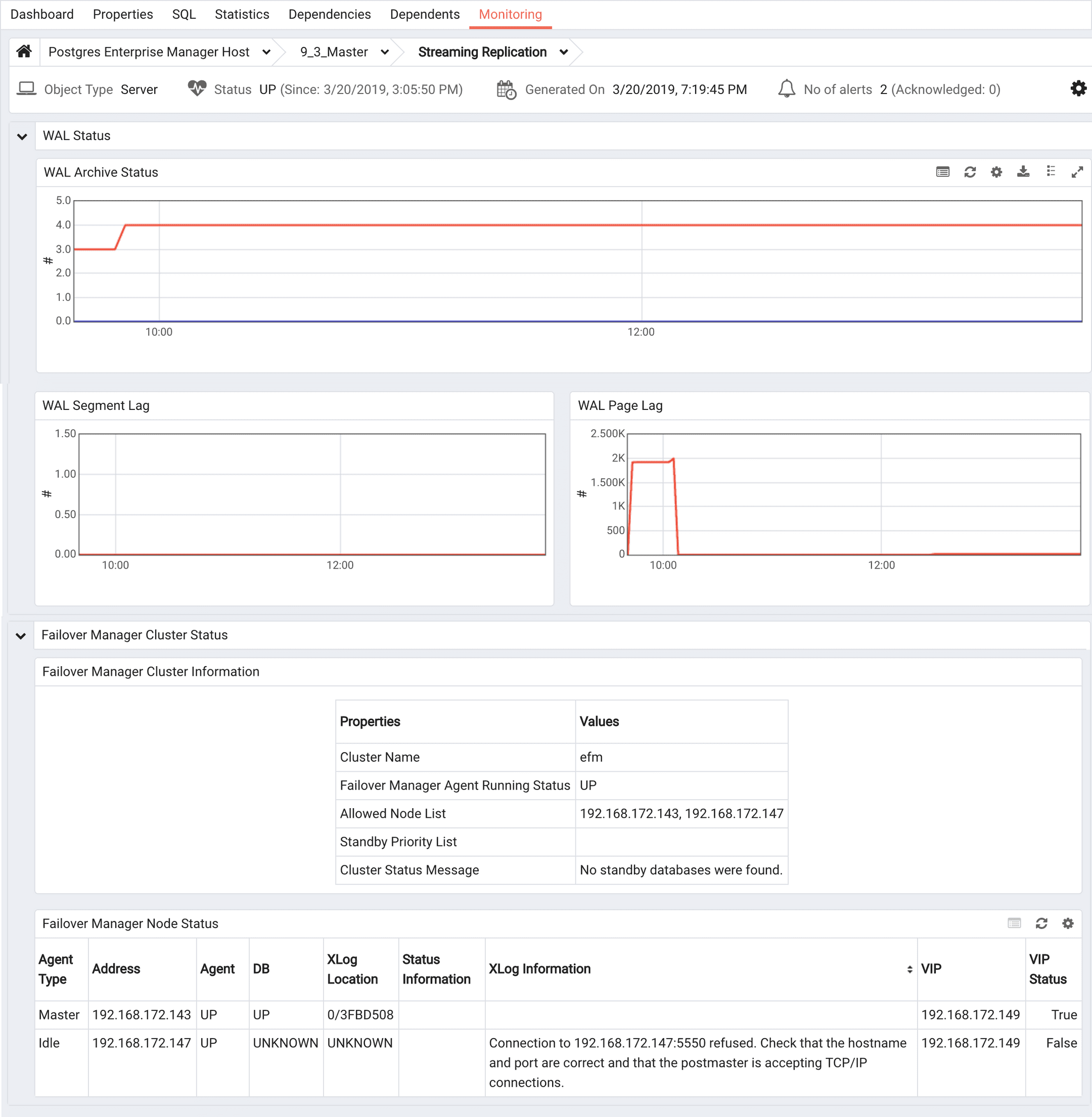Open WAL Archive Status chart settings
The height and width of the screenshot is (1117, 1092).
click(x=996, y=172)
